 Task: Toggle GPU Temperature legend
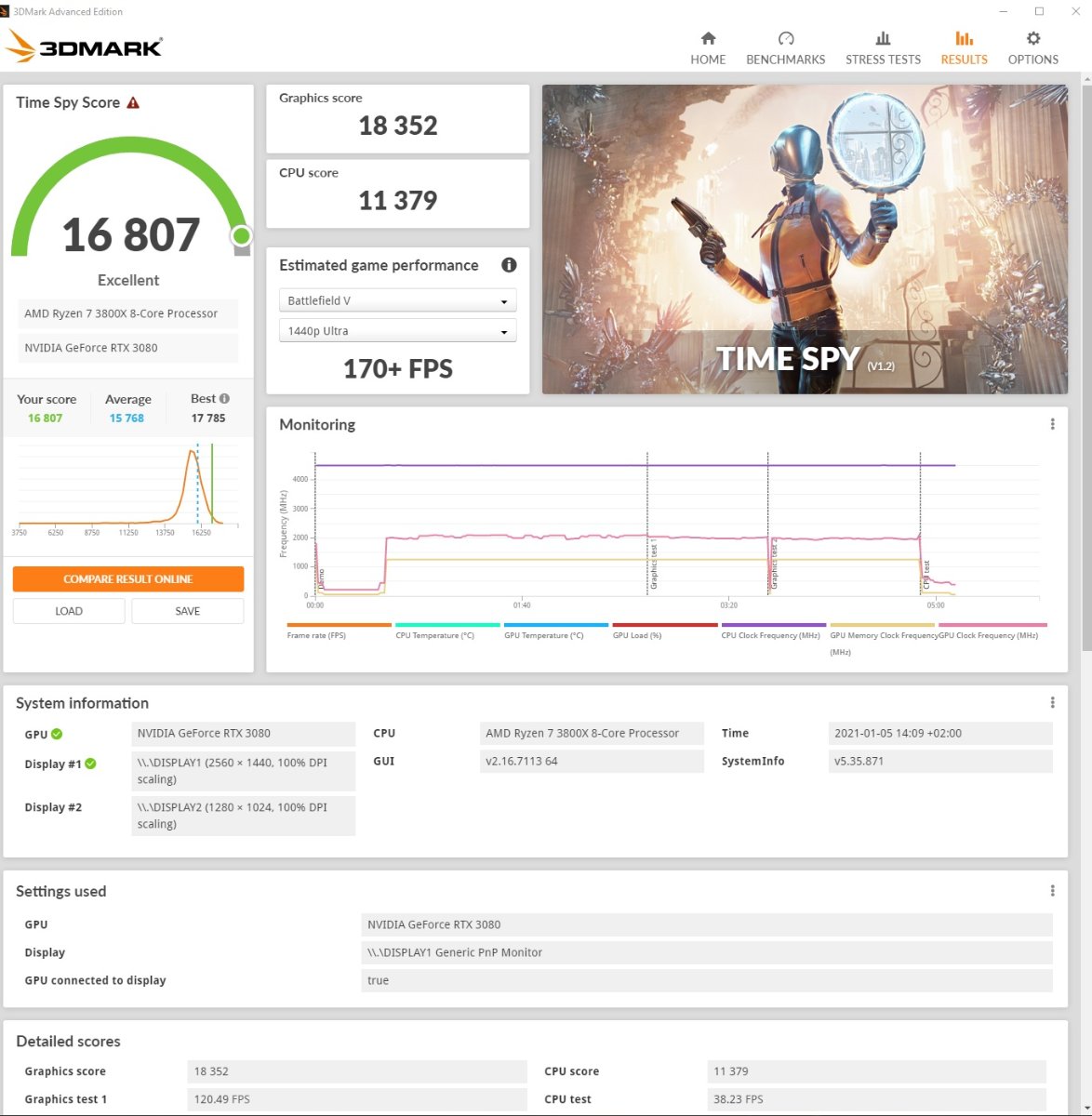556,631
